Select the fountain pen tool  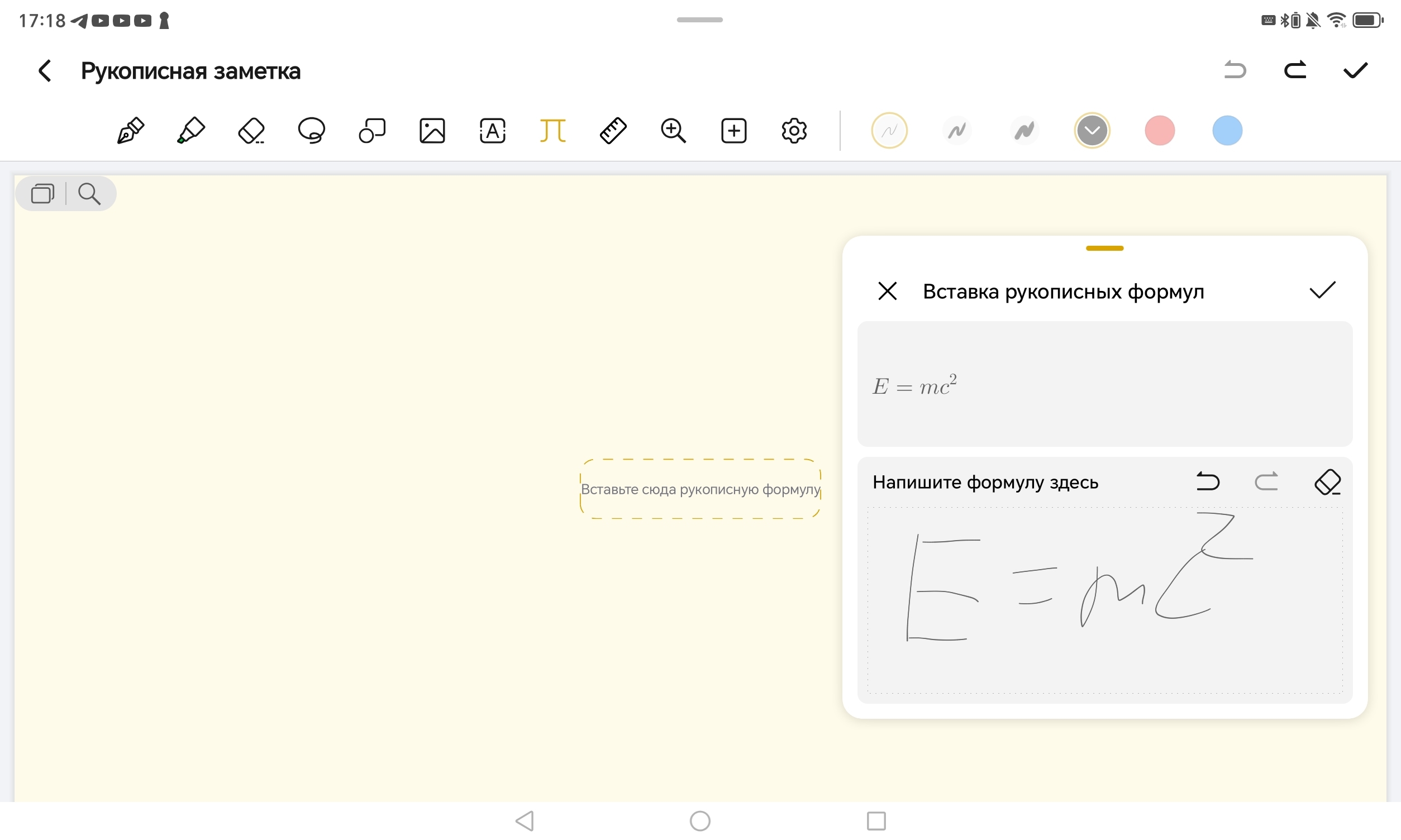tap(131, 131)
